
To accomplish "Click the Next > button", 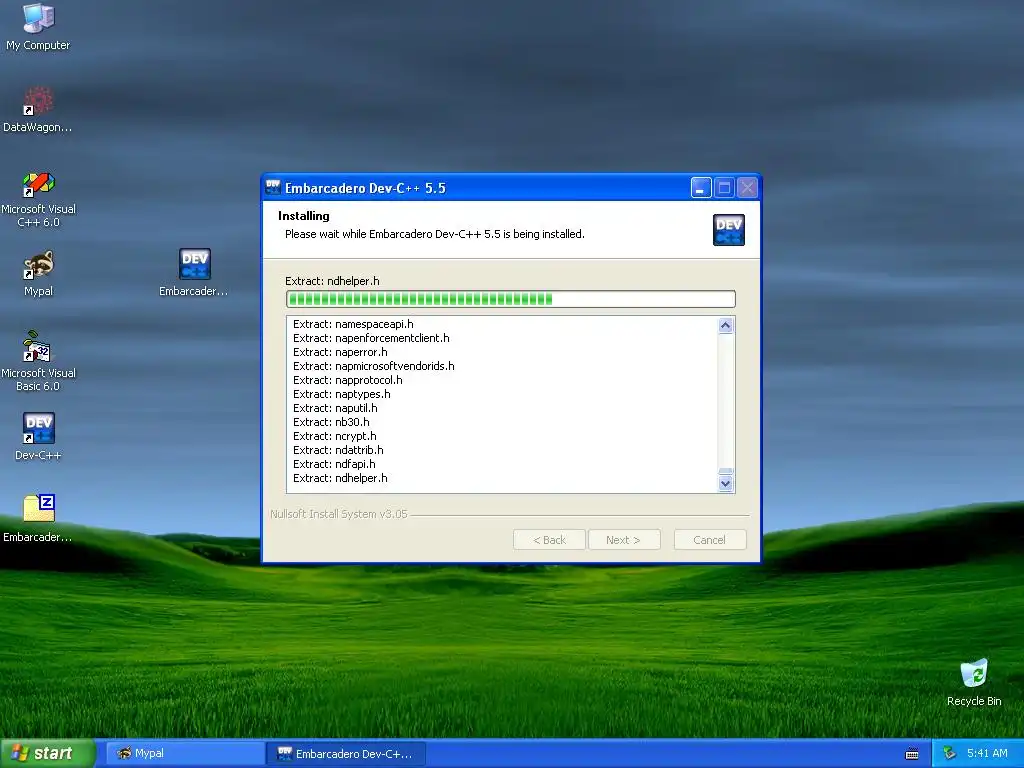I will 624,539.
